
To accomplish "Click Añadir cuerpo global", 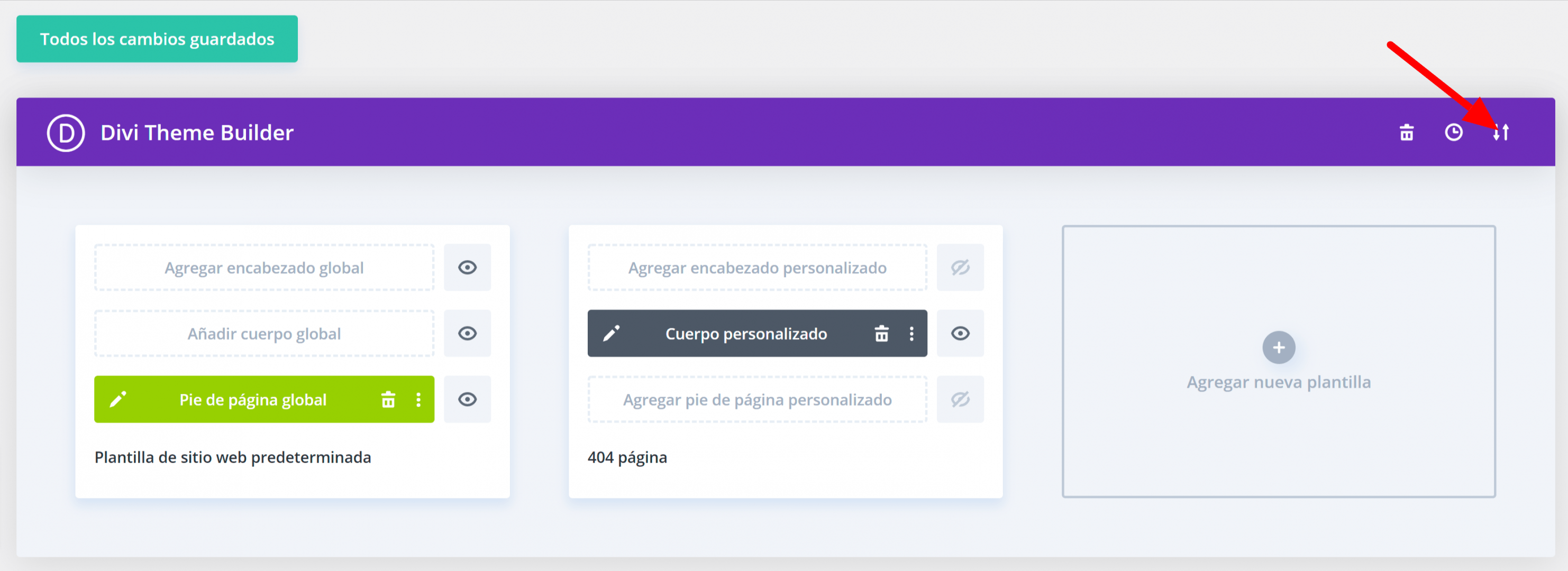I will pyautogui.click(x=264, y=333).
